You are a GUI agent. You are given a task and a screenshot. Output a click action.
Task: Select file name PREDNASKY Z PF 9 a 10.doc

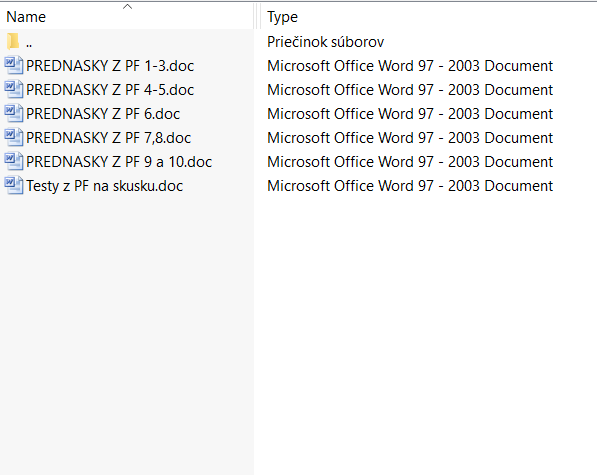pyautogui.click(x=119, y=162)
